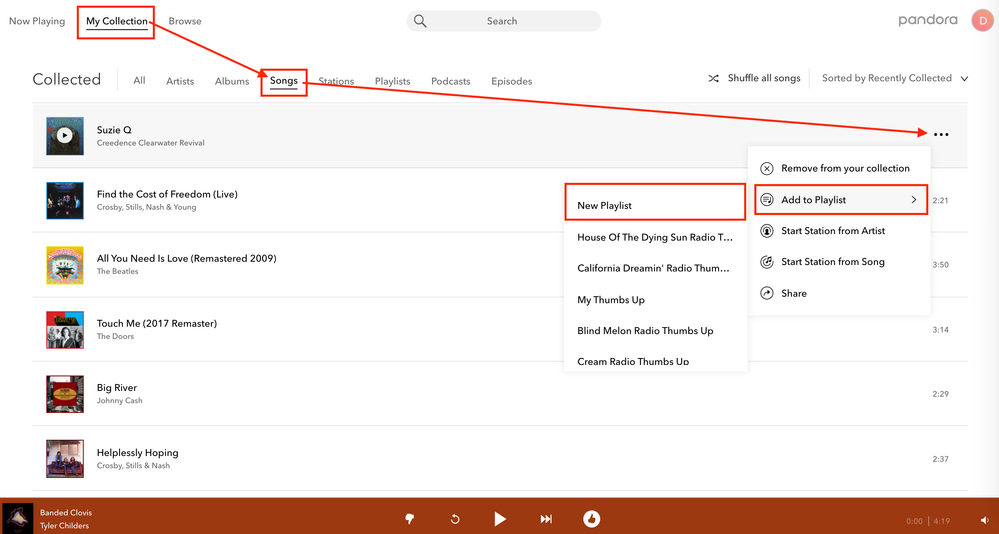The image size is (999, 534).
Task: Select Start Station from Artist
Action: [832, 231]
